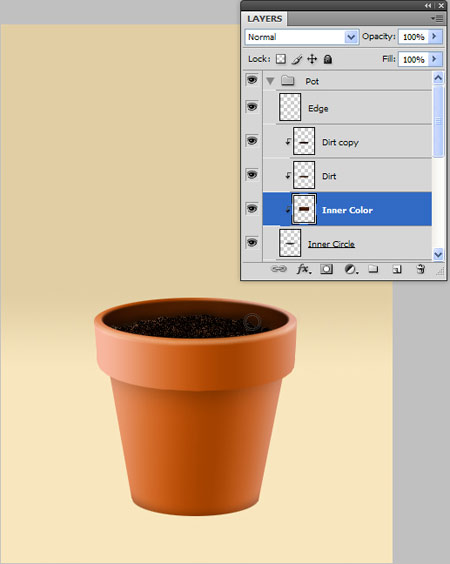
Task: Toggle lock position icon
Action: (312, 59)
